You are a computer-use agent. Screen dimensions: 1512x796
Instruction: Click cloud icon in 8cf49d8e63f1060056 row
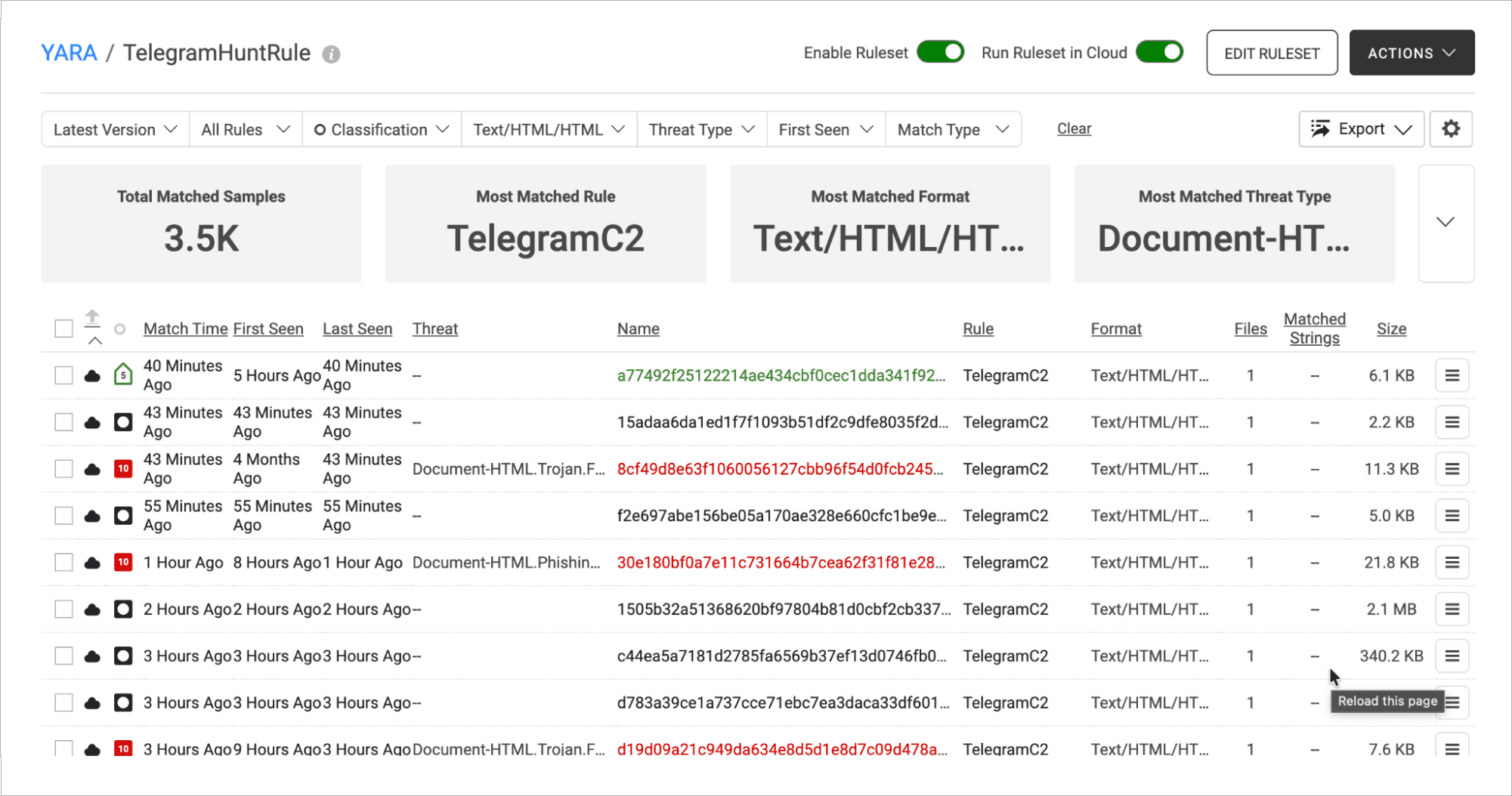[92, 469]
